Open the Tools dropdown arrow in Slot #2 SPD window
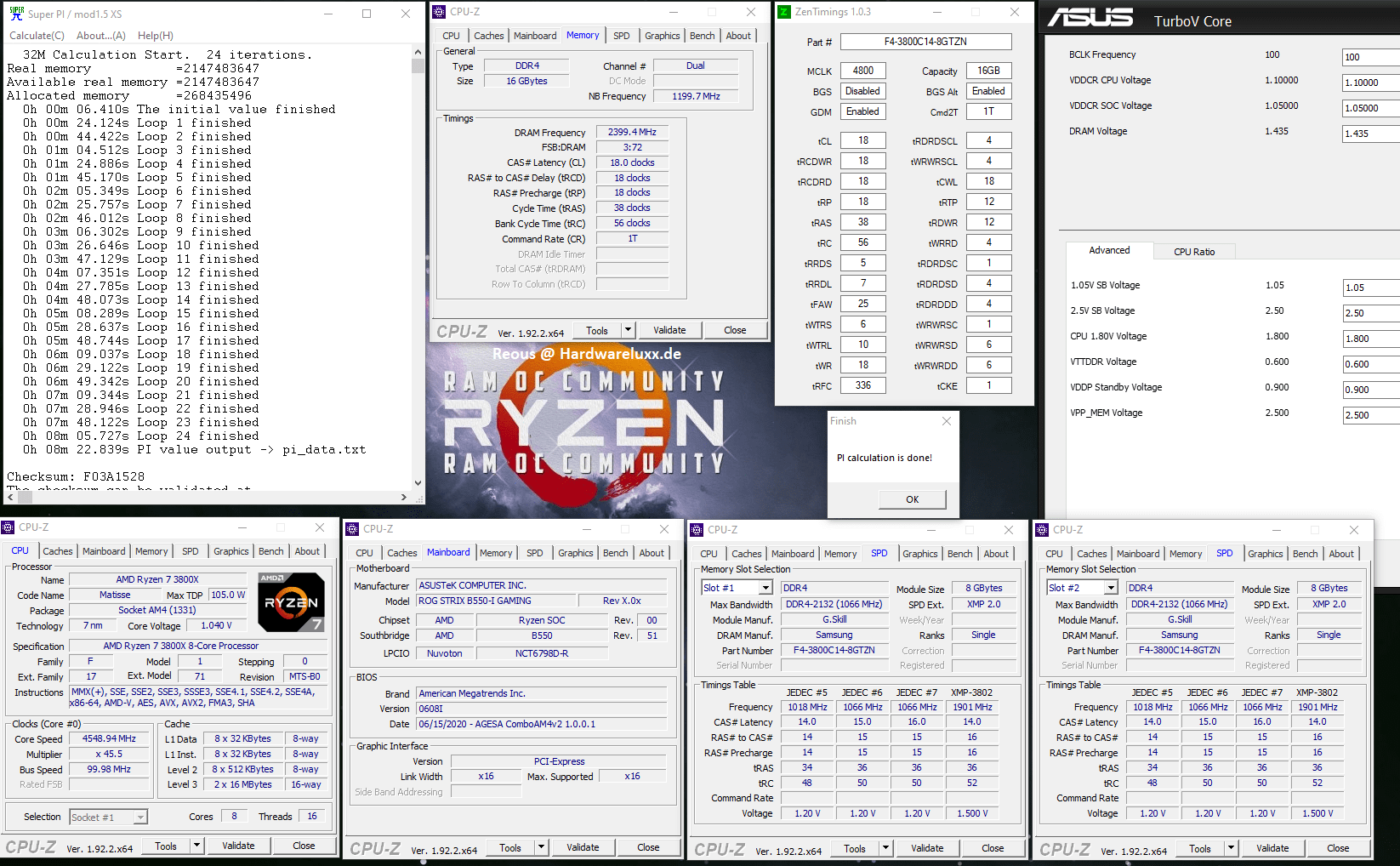This screenshot has width=1400, height=866. click(1231, 848)
